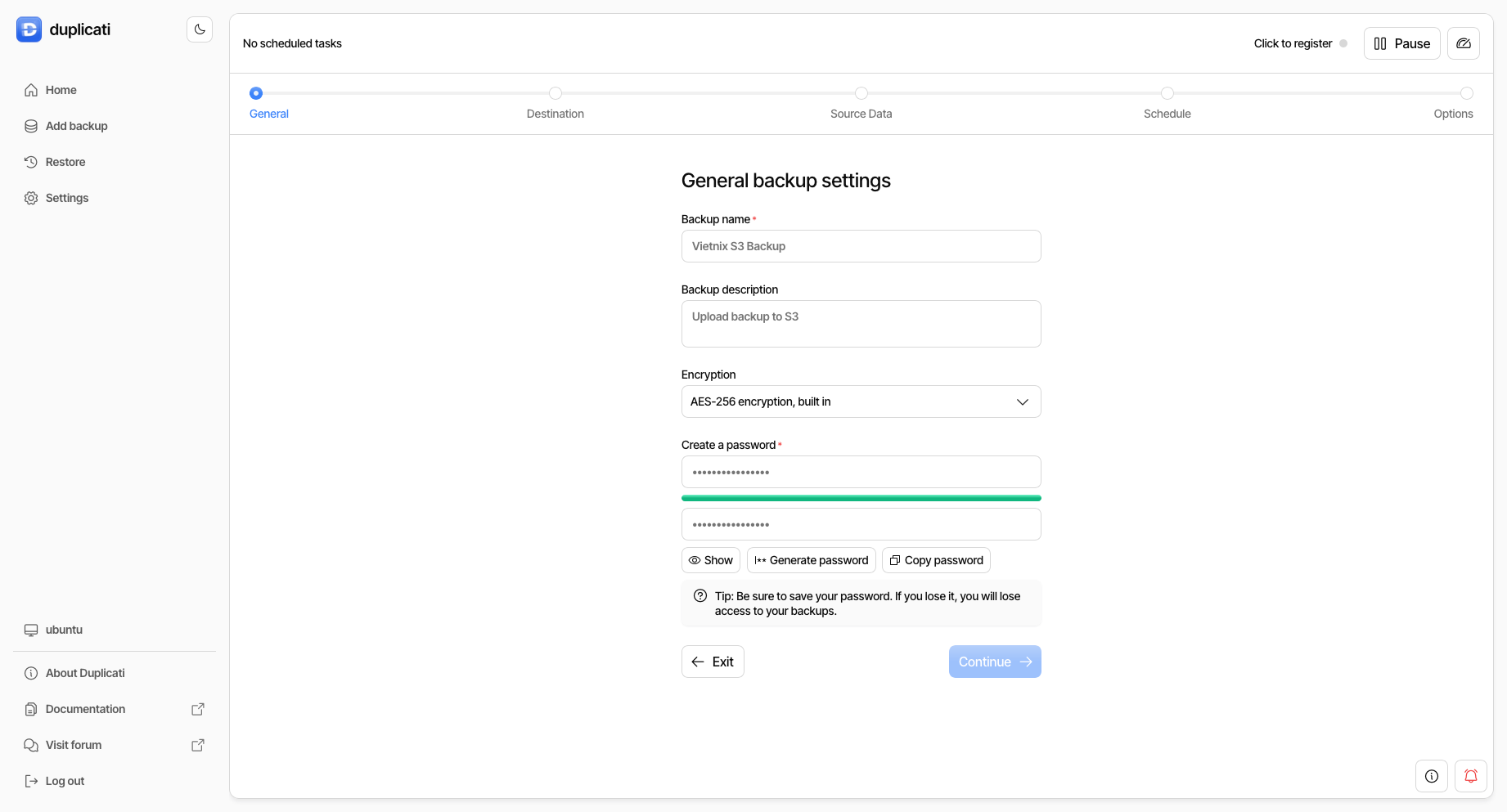Click the Generate password button
1507x812 pixels.
click(811, 560)
